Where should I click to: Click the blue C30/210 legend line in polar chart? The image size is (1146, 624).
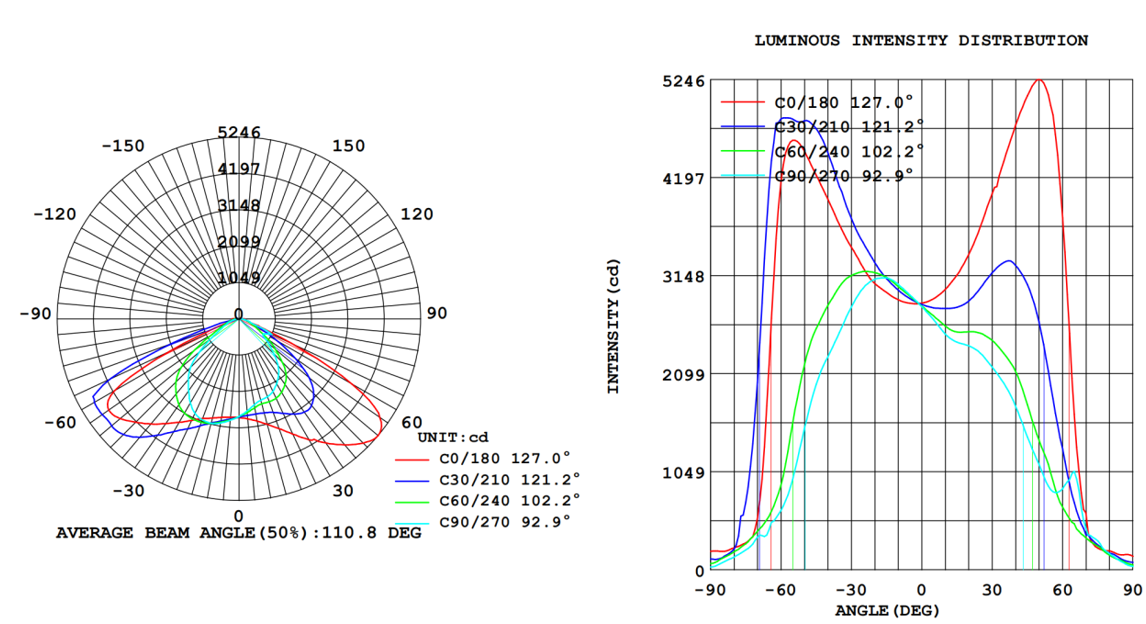coord(414,481)
